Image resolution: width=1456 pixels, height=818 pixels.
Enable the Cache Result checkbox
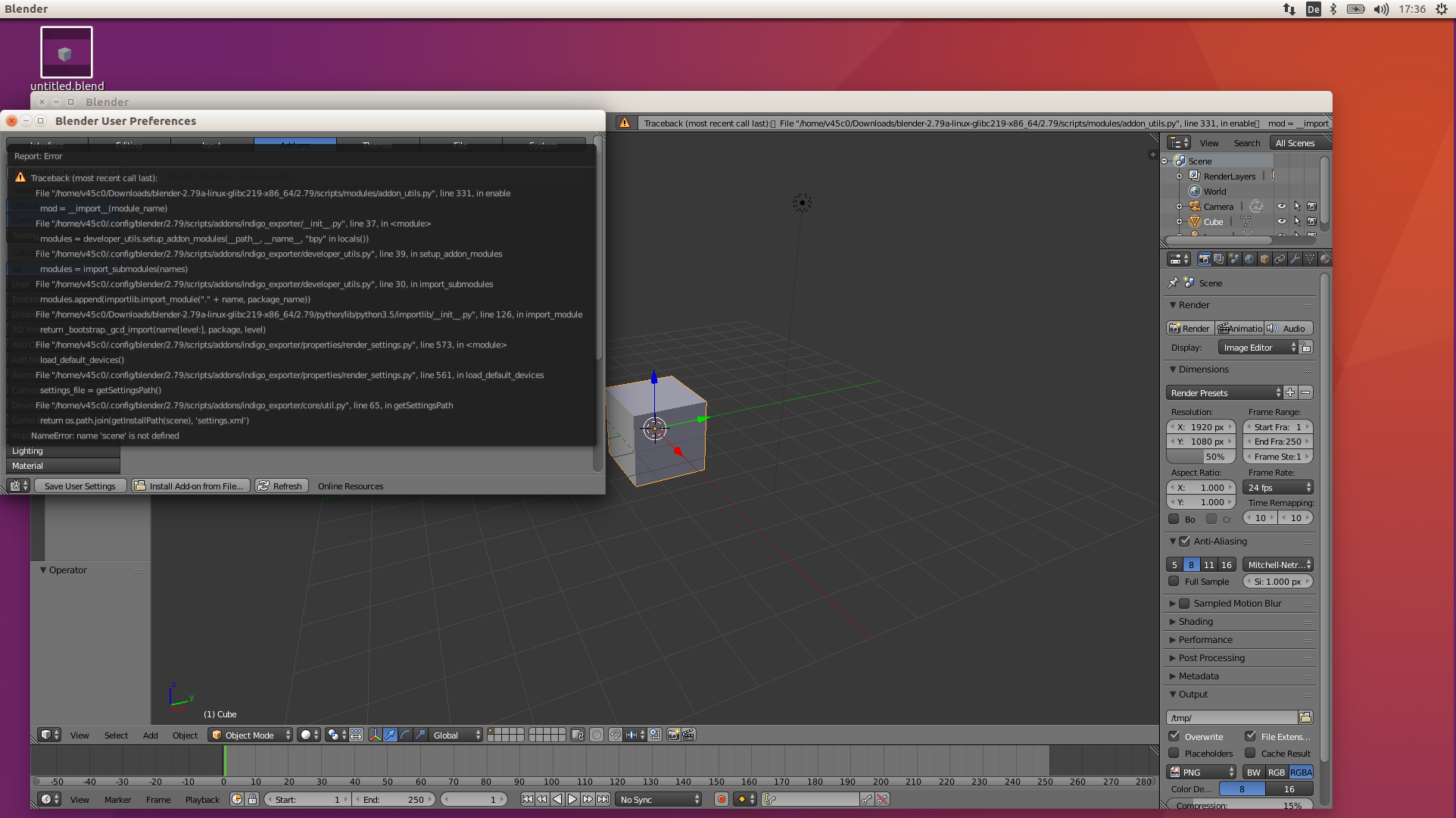click(1250, 753)
